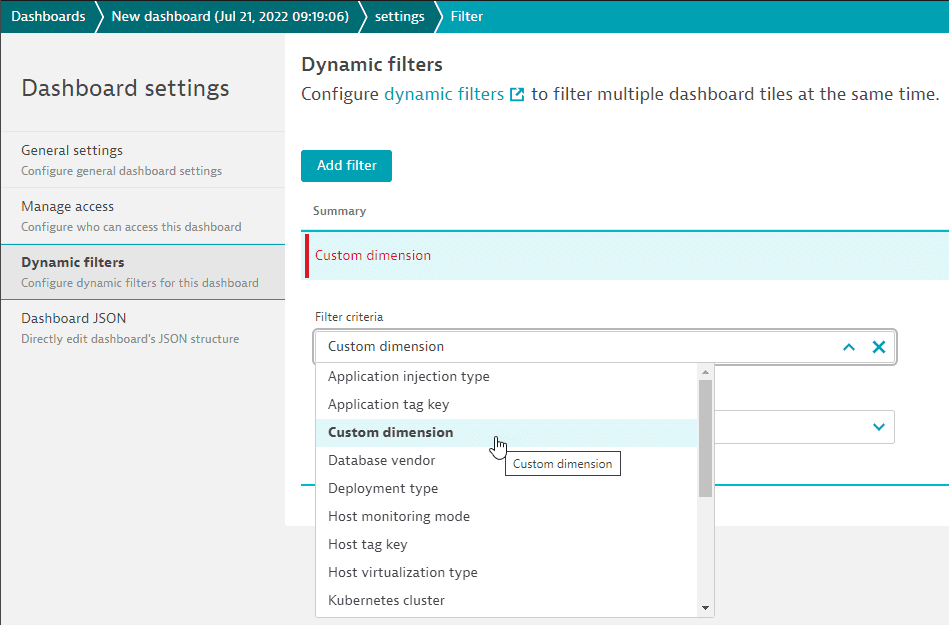Clear the Filter criteria with the X icon
Screen dimensions: 949x625
tap(879, 347)
